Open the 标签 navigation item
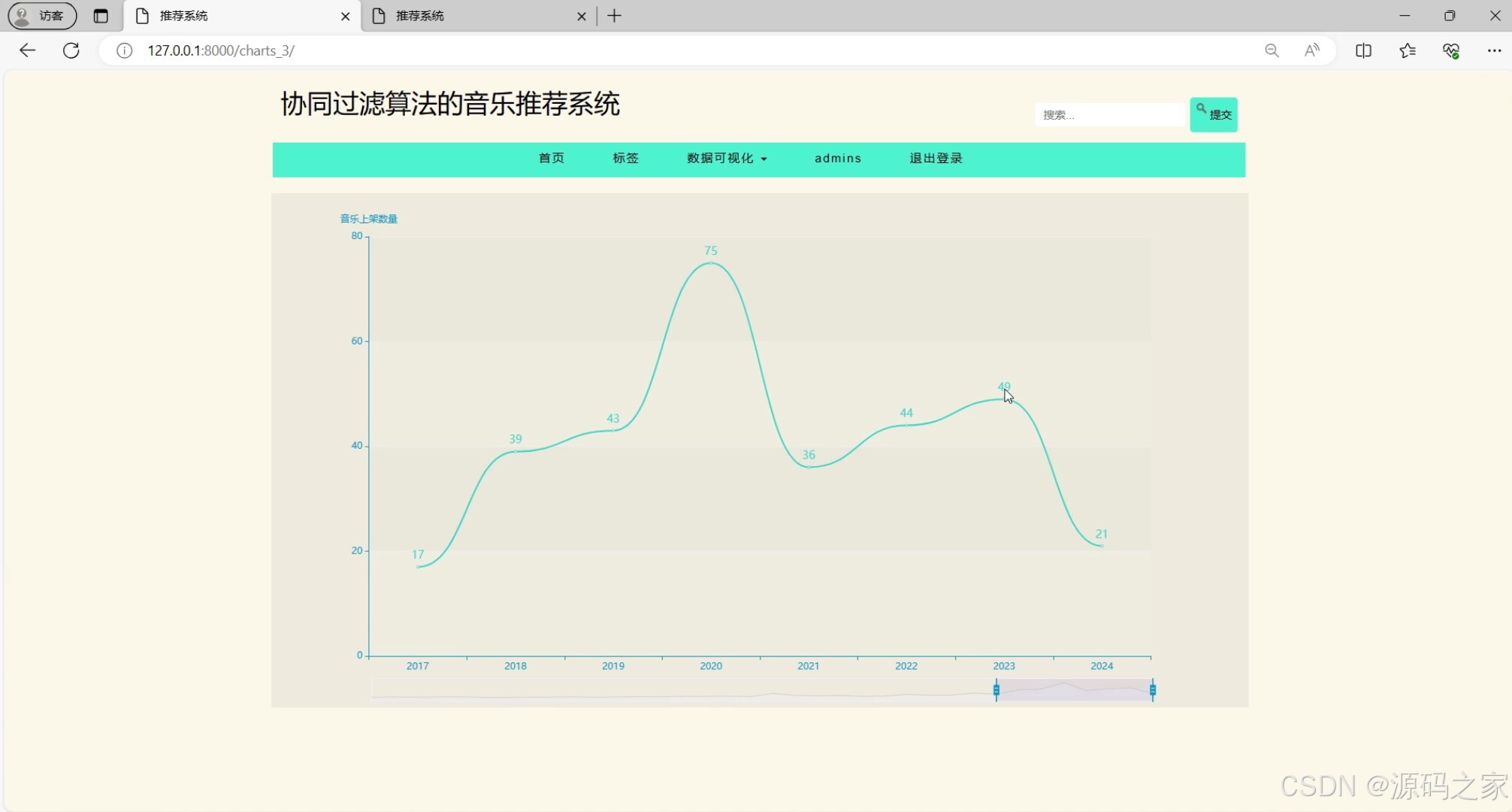This screenshot has width=1512, height=812. 625,159
